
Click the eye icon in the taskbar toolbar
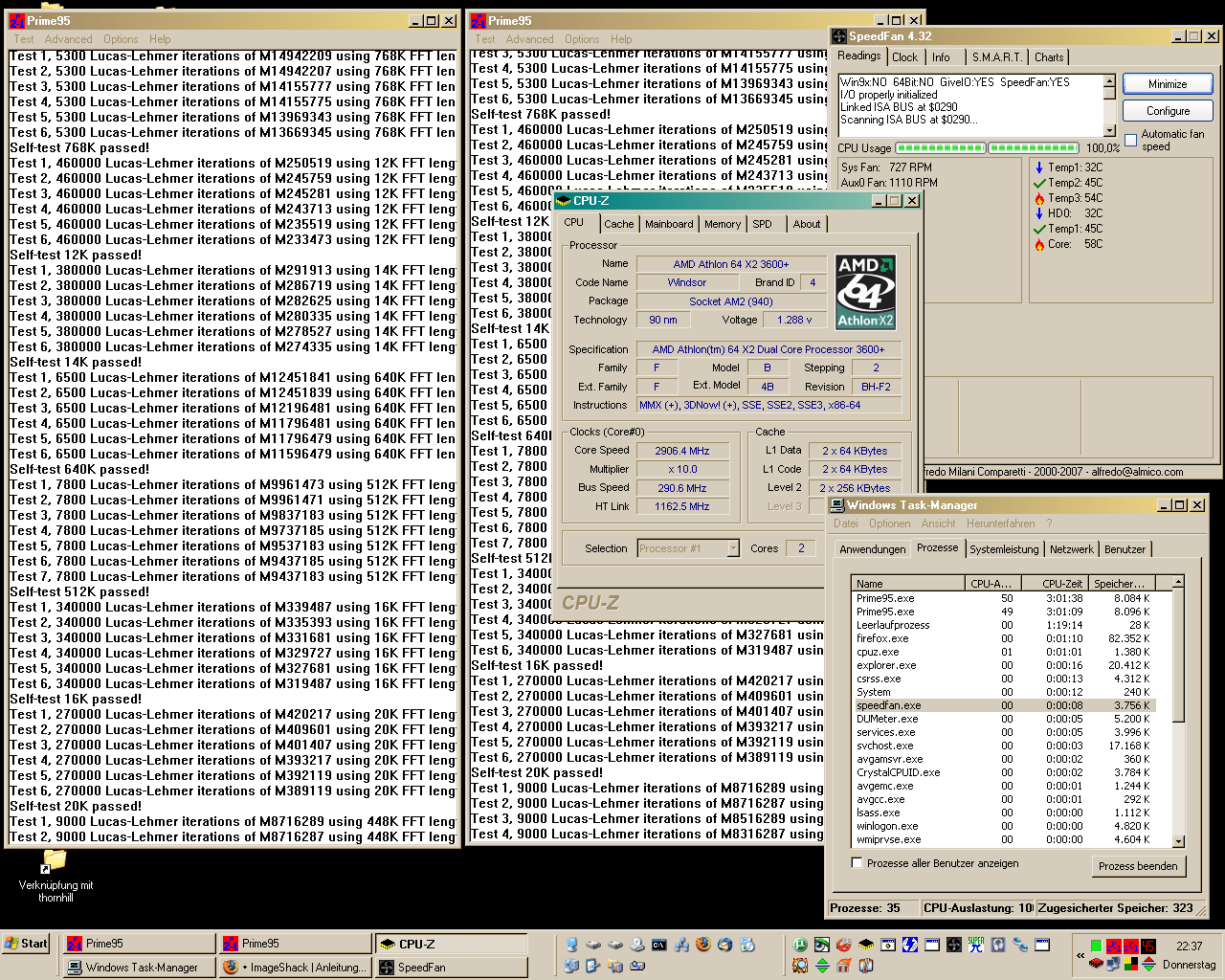[821, 945]
